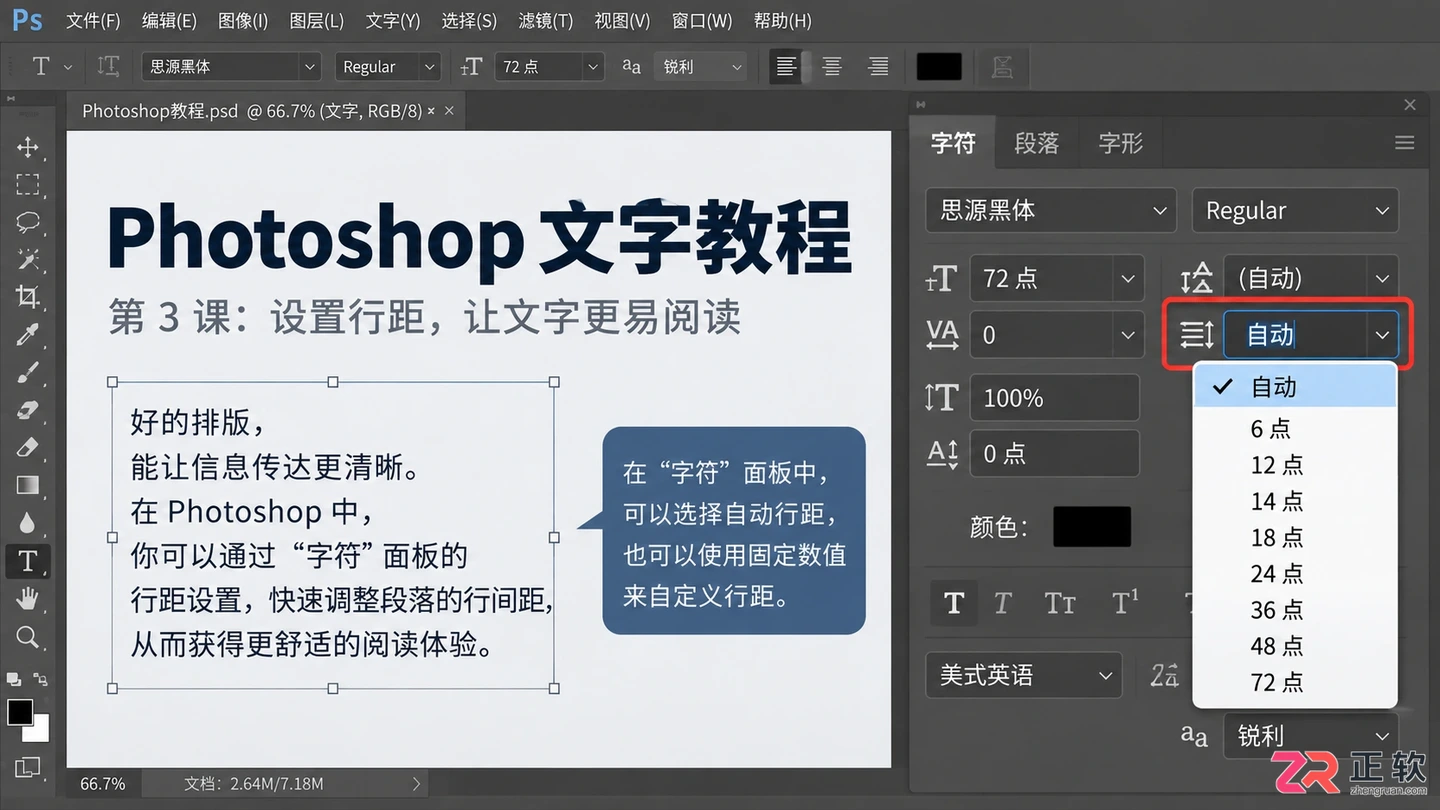Select the Clone Stamp tool
The width and height of the screenshot is (1440, 810).
[27, 410]
